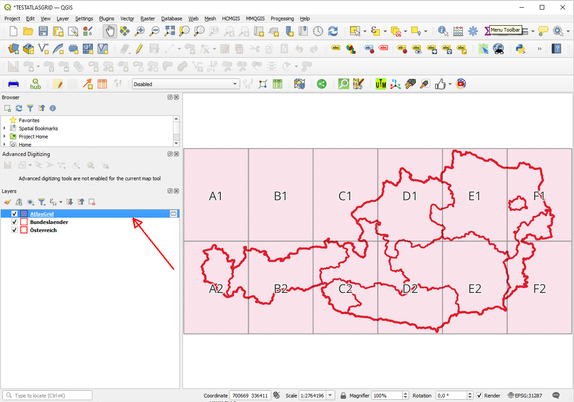The image size is (574, 402).
Task: Select the Pan Map hand tool
Action: tap(109, 31)
